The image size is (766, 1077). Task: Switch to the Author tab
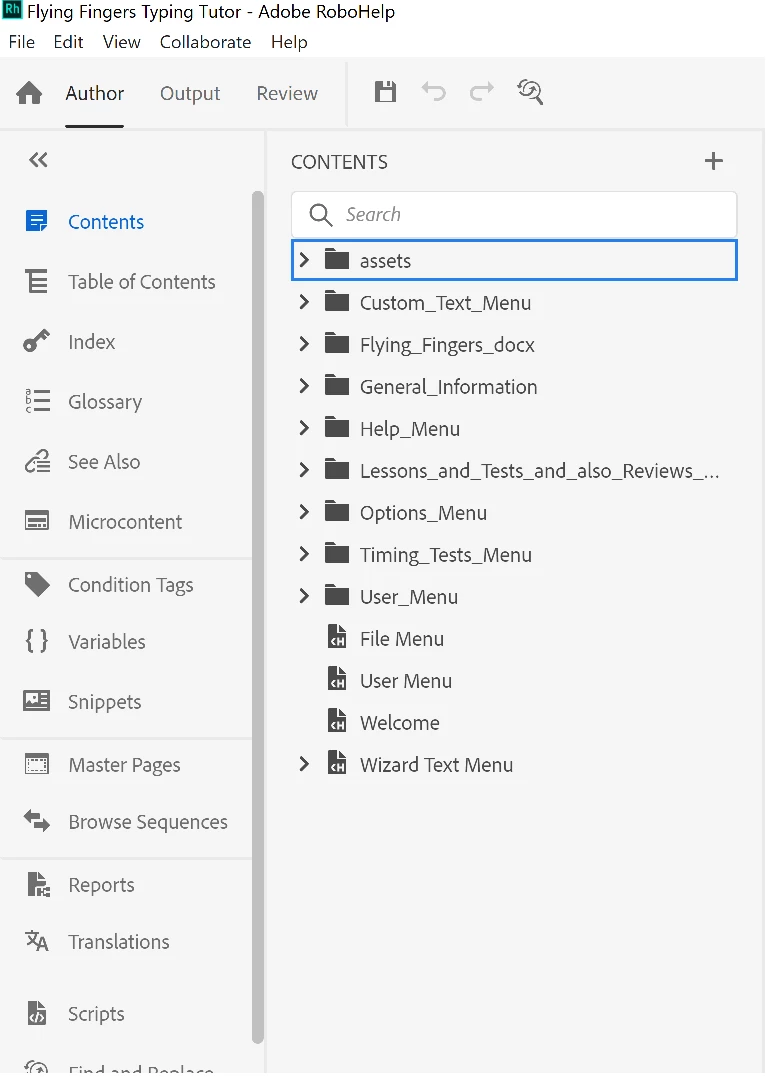point(95,93)
